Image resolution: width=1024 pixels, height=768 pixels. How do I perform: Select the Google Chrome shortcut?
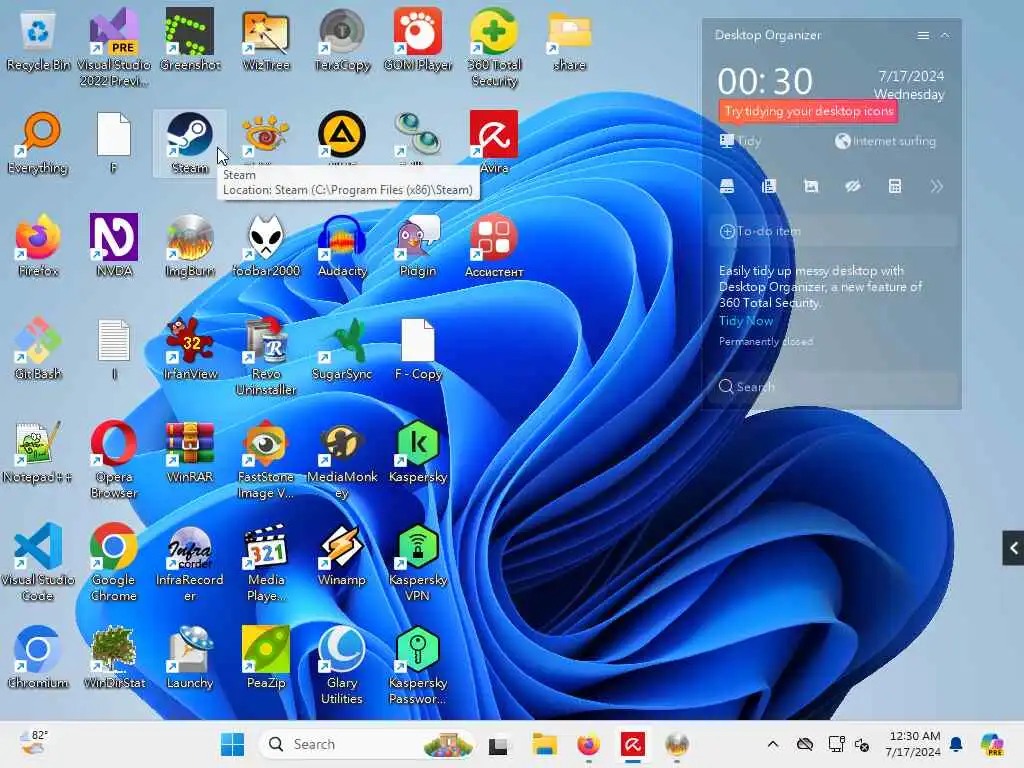pyautogui.click(x=114, y=562)
